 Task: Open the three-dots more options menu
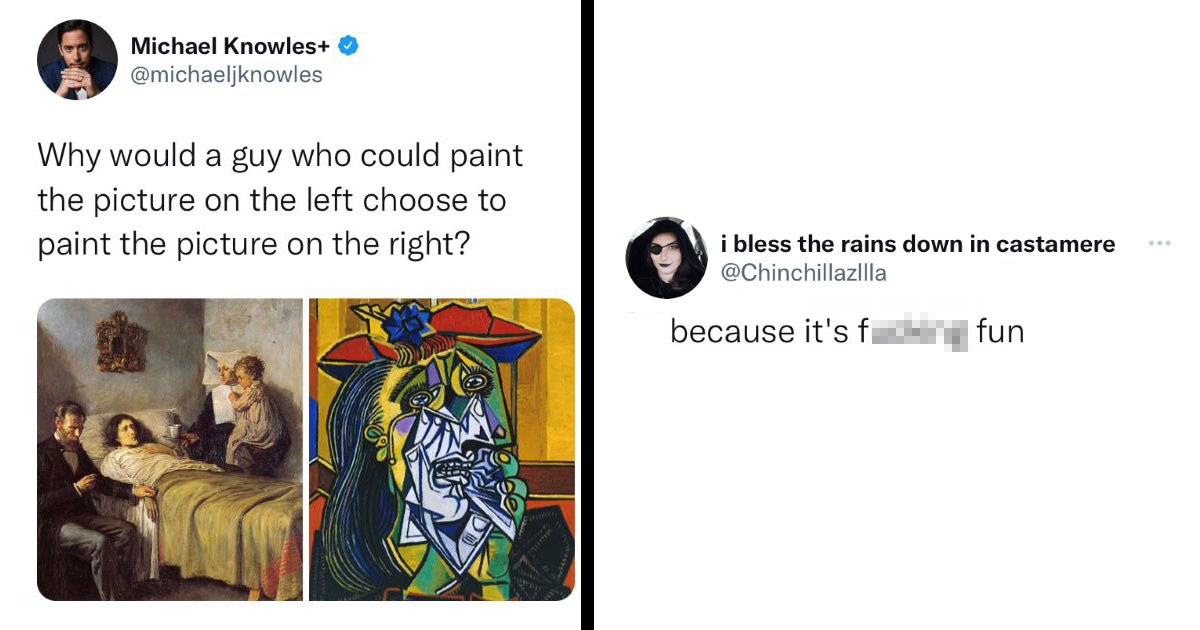tap(1159, 243)
